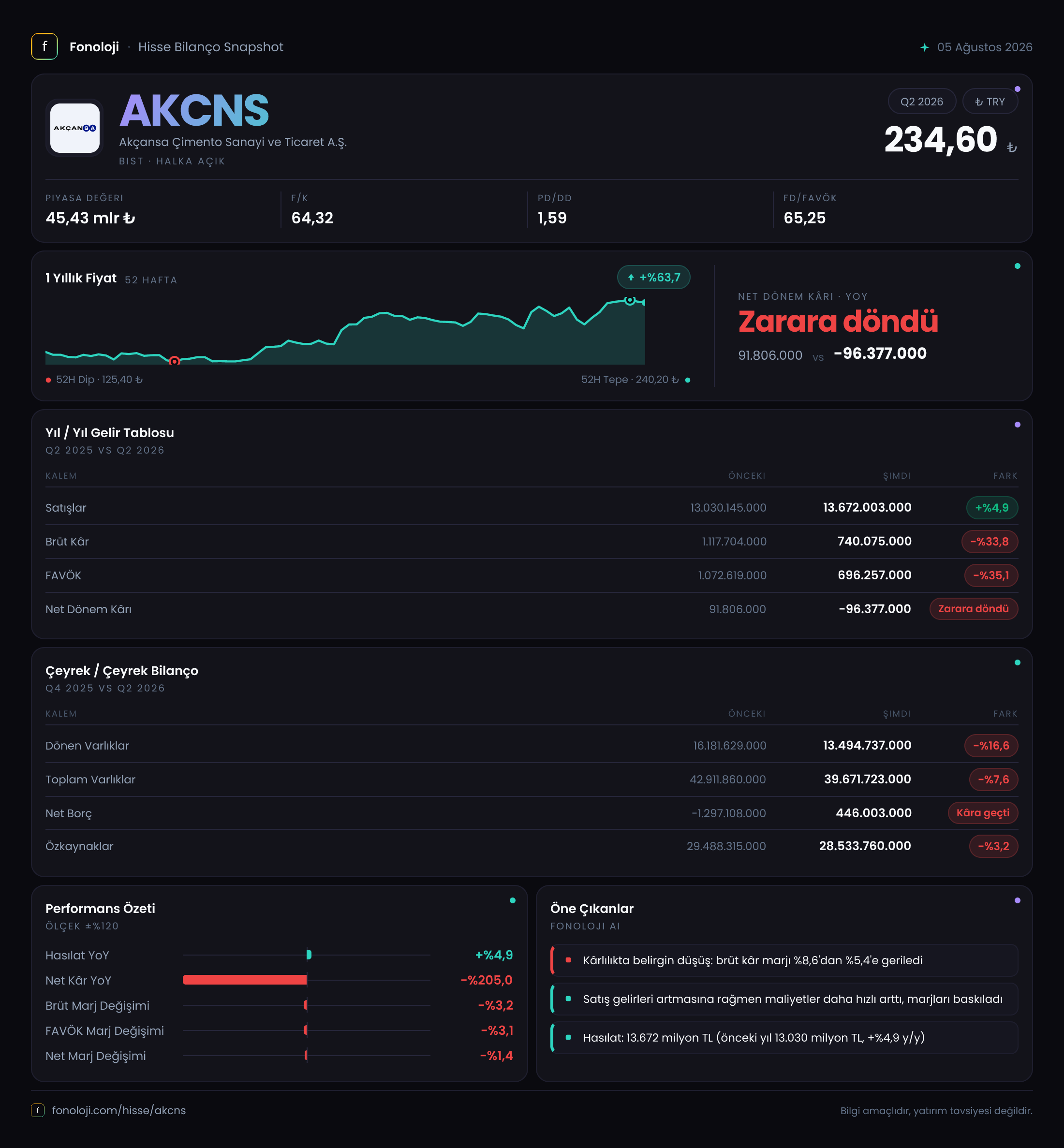Click the teal status dot in Performans Özeti card
The height and width of the screenshot is (1148, 1064).
click(513, 900)
